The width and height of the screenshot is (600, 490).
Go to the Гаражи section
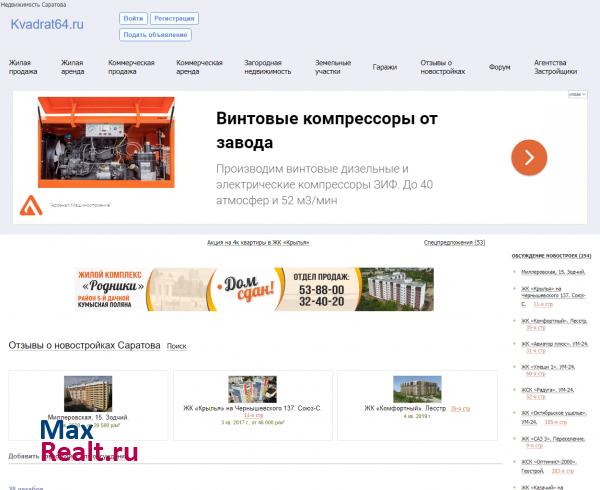(x=385, y=67)
